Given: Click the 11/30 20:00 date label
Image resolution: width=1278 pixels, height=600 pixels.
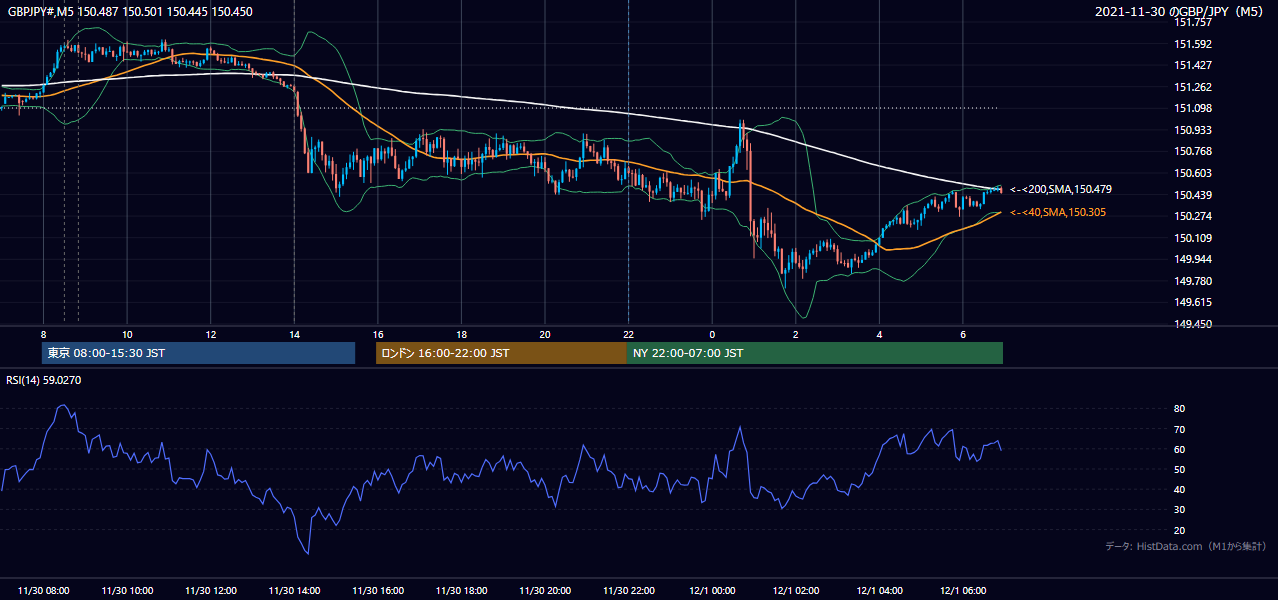Looking at the screenshot, I should coord(545,591).
